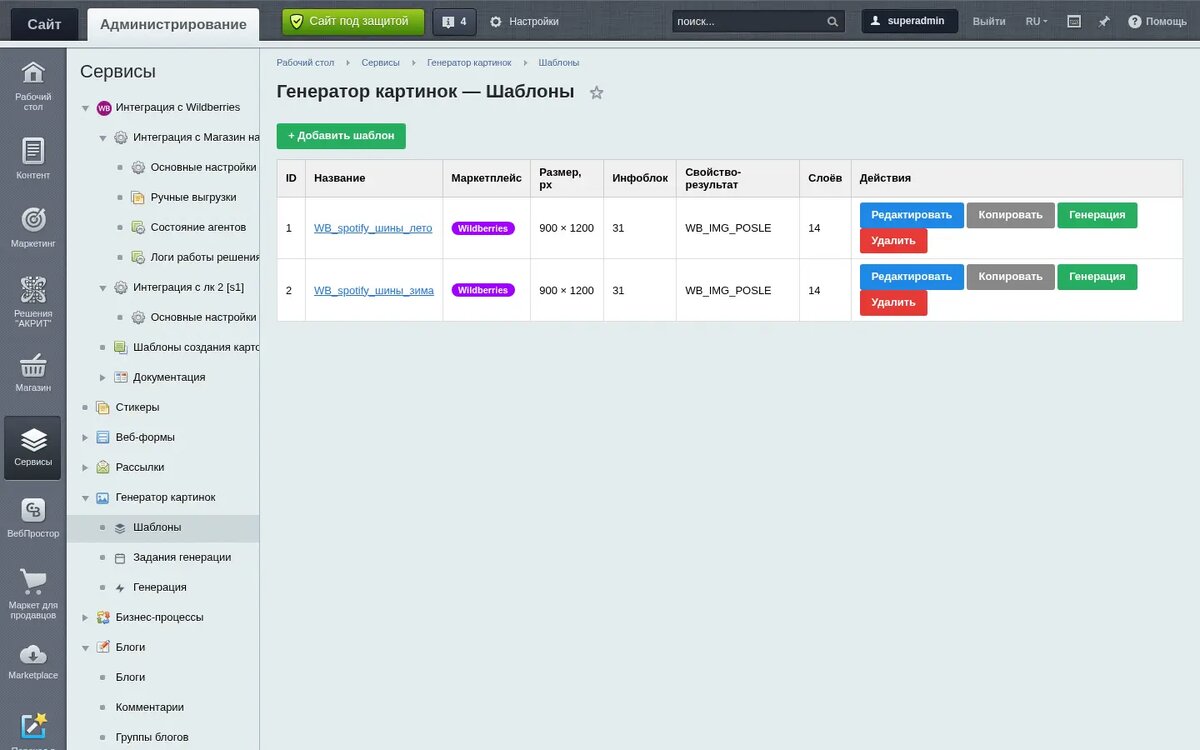Click the pin panel icon in header
Screen dimensions: 1200x750
pyautogui.click(x=1104, y=21)
